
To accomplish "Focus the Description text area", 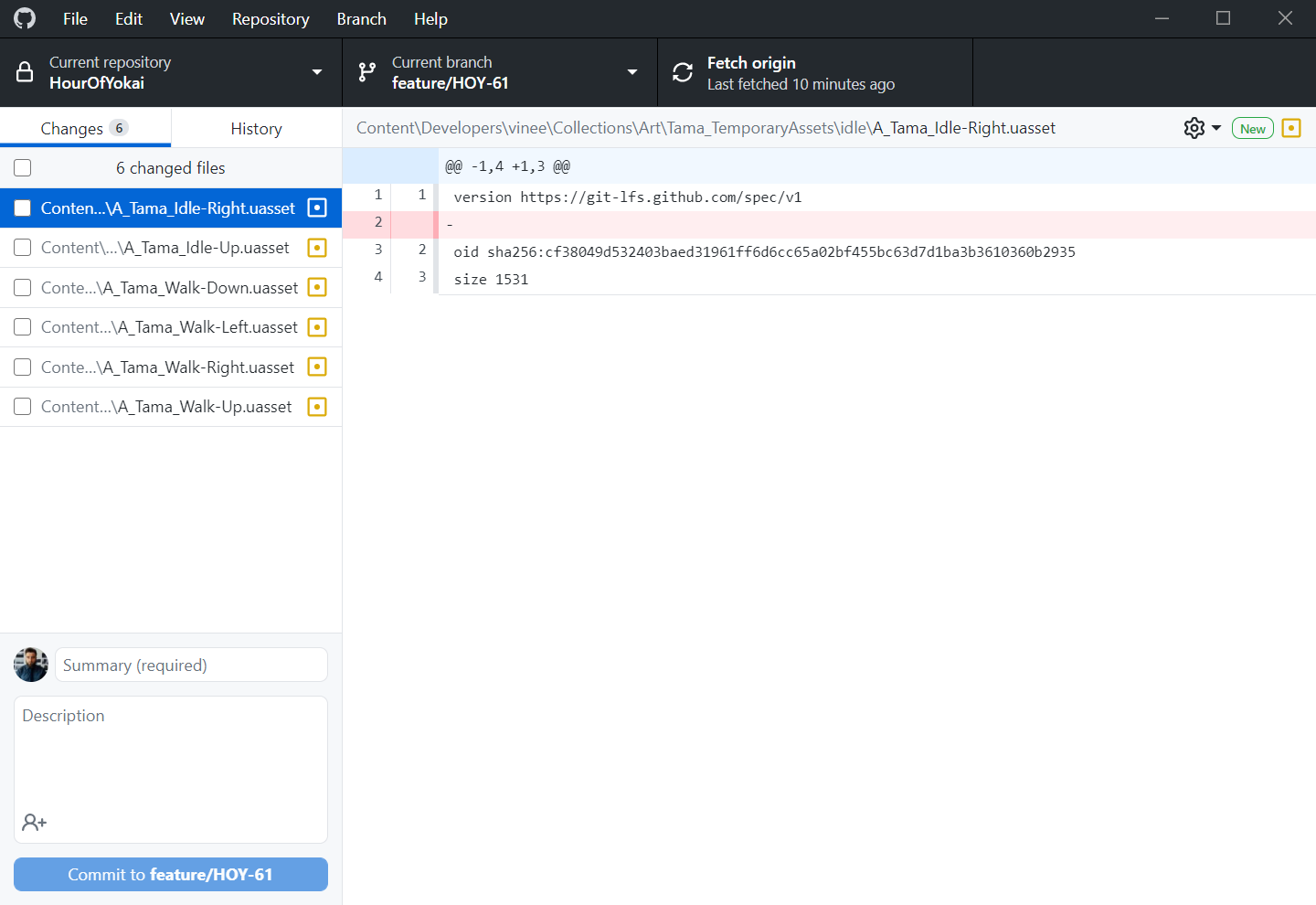I will pos(171,770).
